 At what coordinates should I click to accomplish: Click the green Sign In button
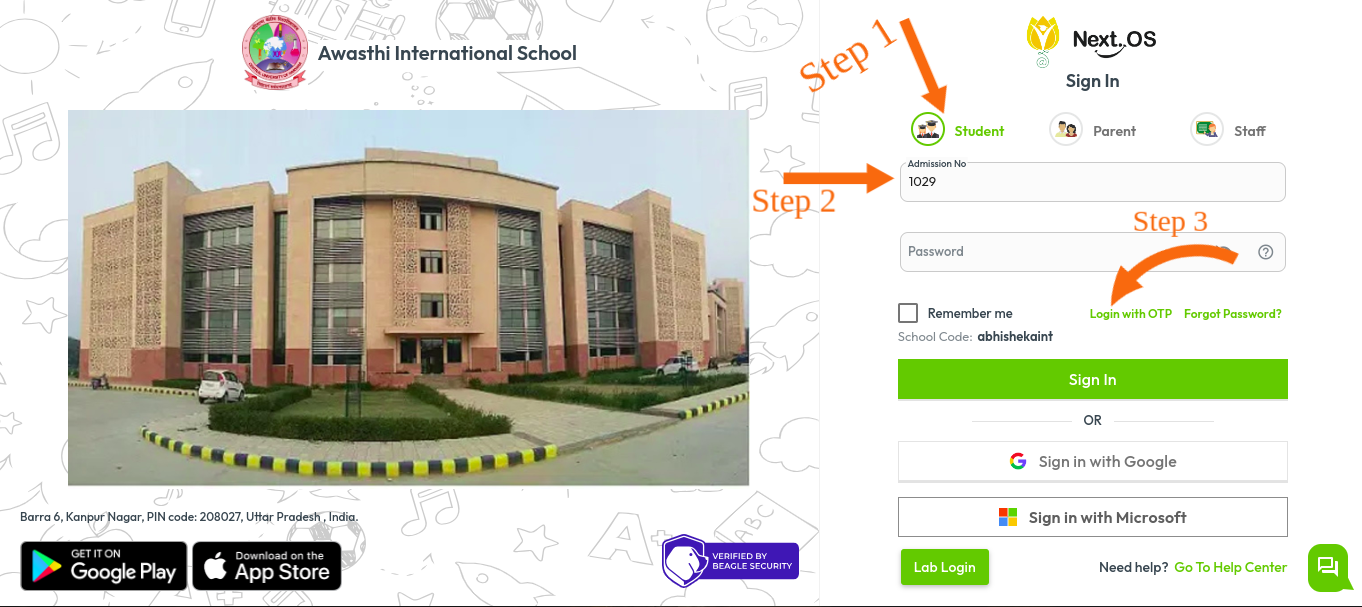(x=1092, y=380)
